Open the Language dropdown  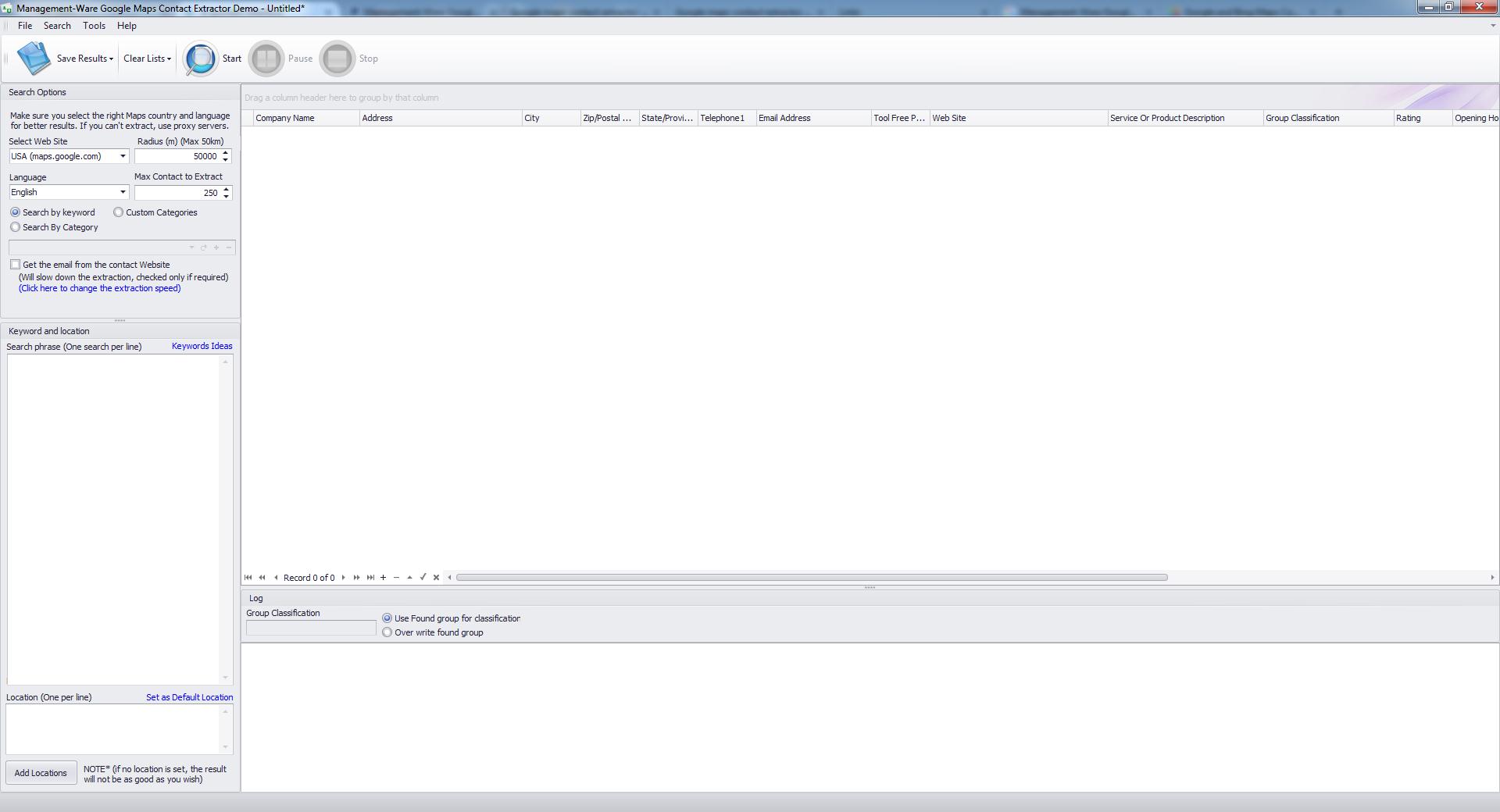click(123, 192)
